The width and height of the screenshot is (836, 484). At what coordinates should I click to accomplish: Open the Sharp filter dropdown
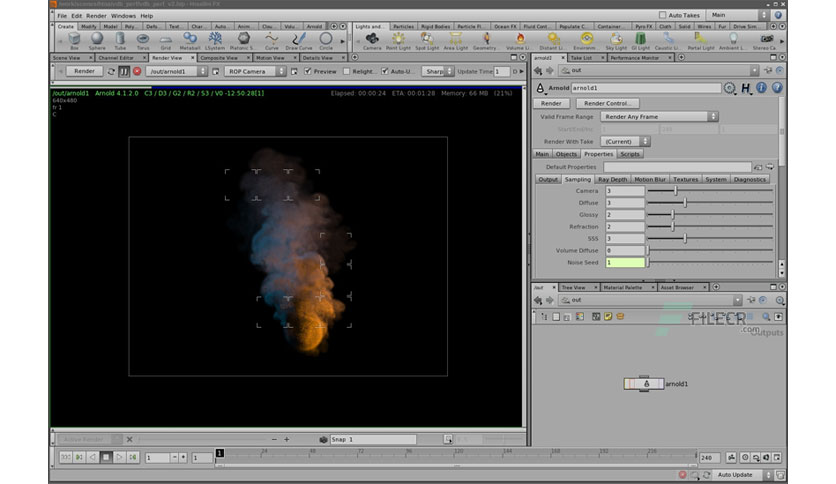[x=438, y=71]
